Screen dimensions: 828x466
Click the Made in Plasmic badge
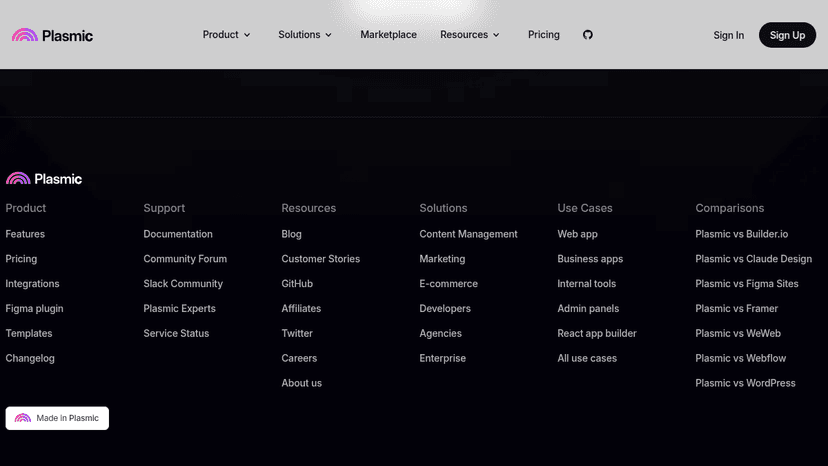point(57,418)
